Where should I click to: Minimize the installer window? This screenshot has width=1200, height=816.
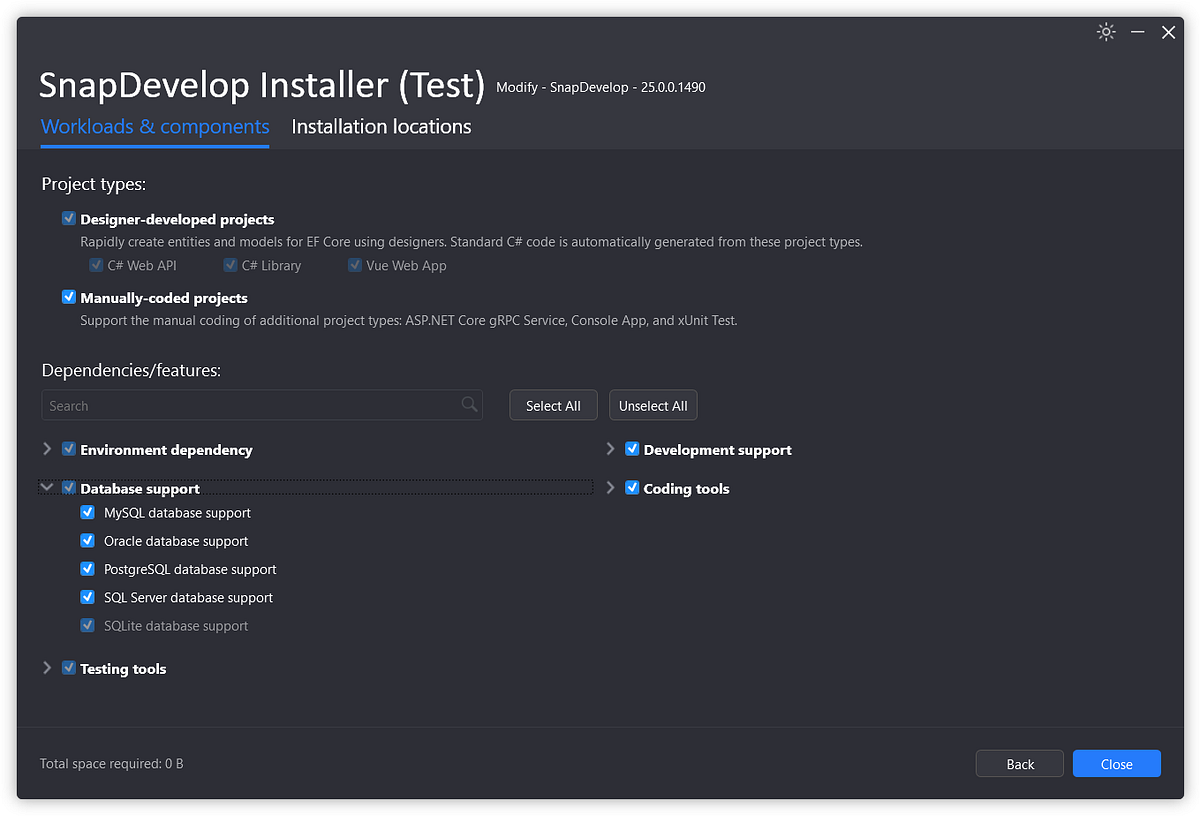pos(1137,32)
